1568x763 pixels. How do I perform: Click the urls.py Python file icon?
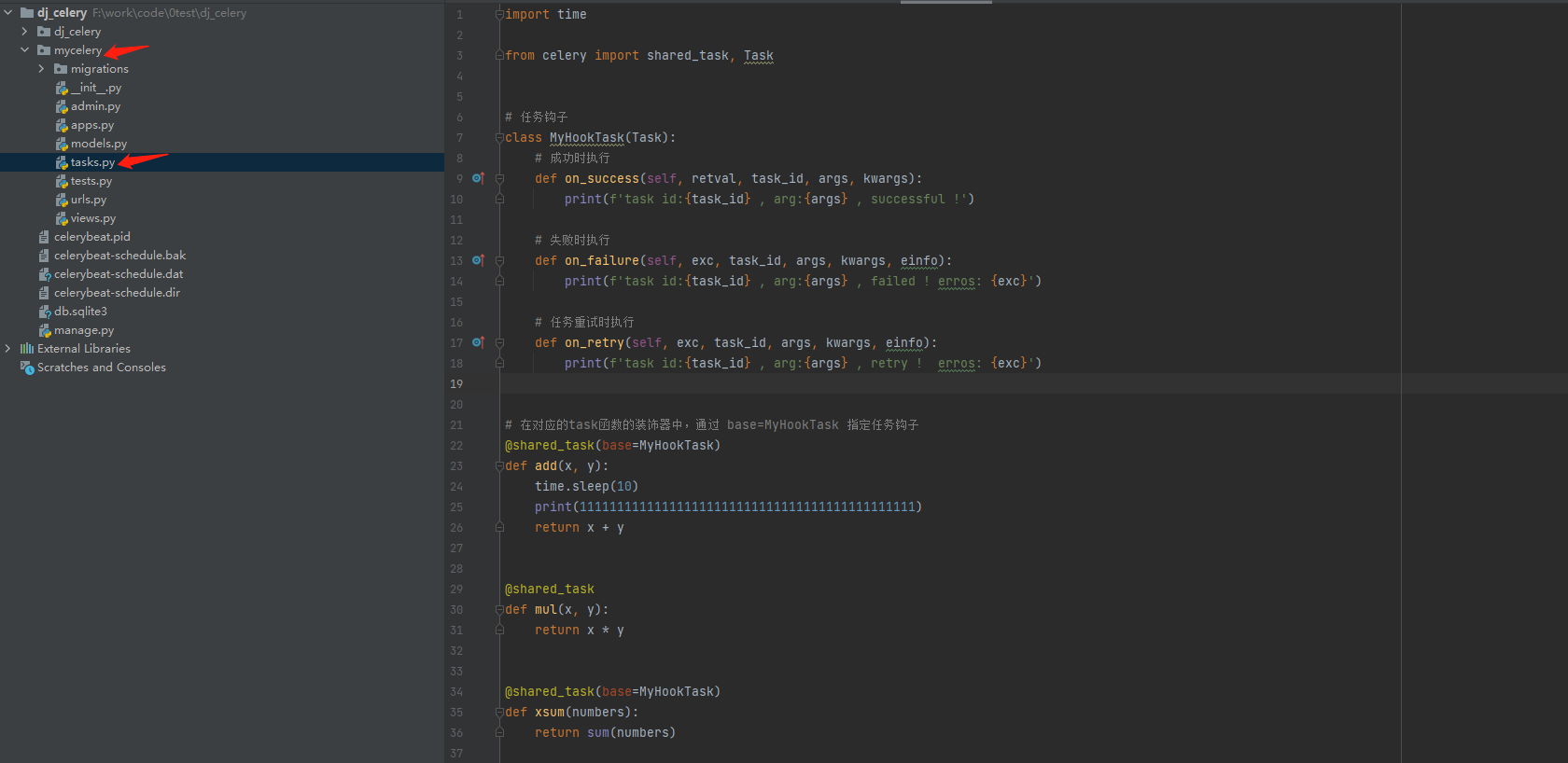pos(62,200)
